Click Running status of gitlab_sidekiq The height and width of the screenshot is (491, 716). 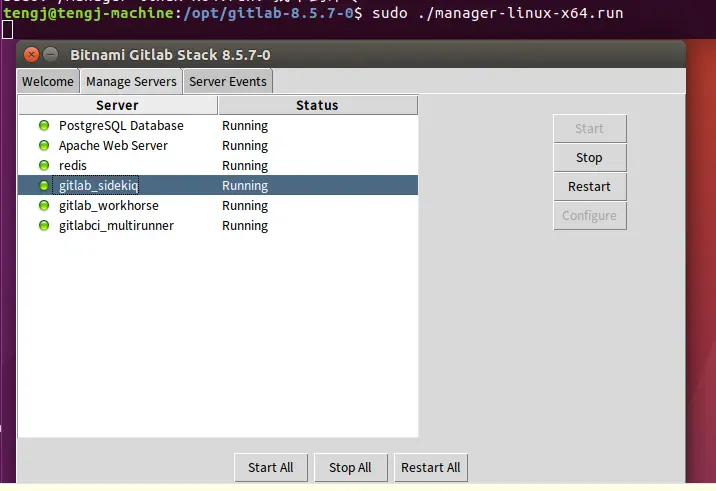tap(245, 186)
